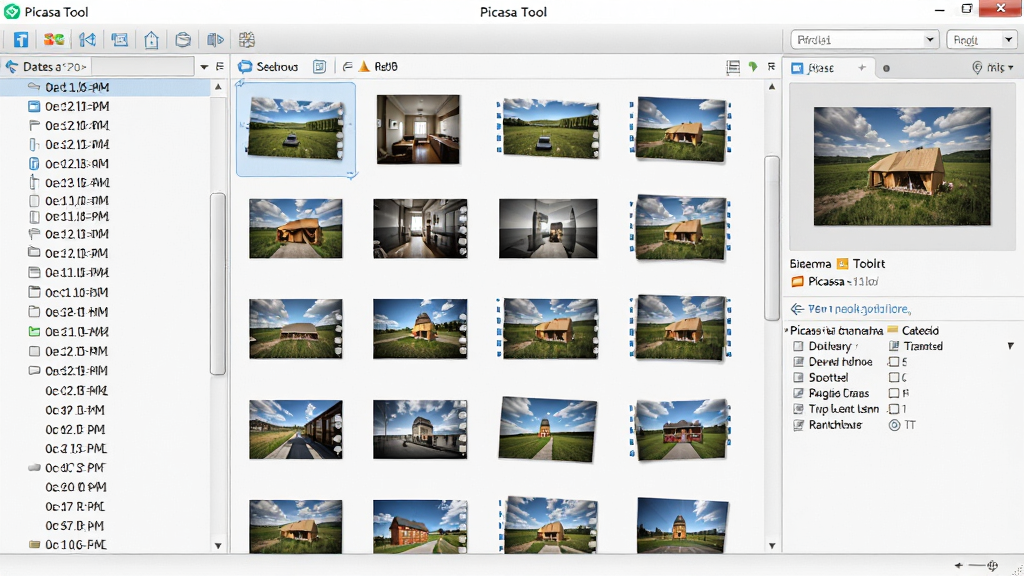
Task: Select the TT radio button
Action: (x=894, y=425)
